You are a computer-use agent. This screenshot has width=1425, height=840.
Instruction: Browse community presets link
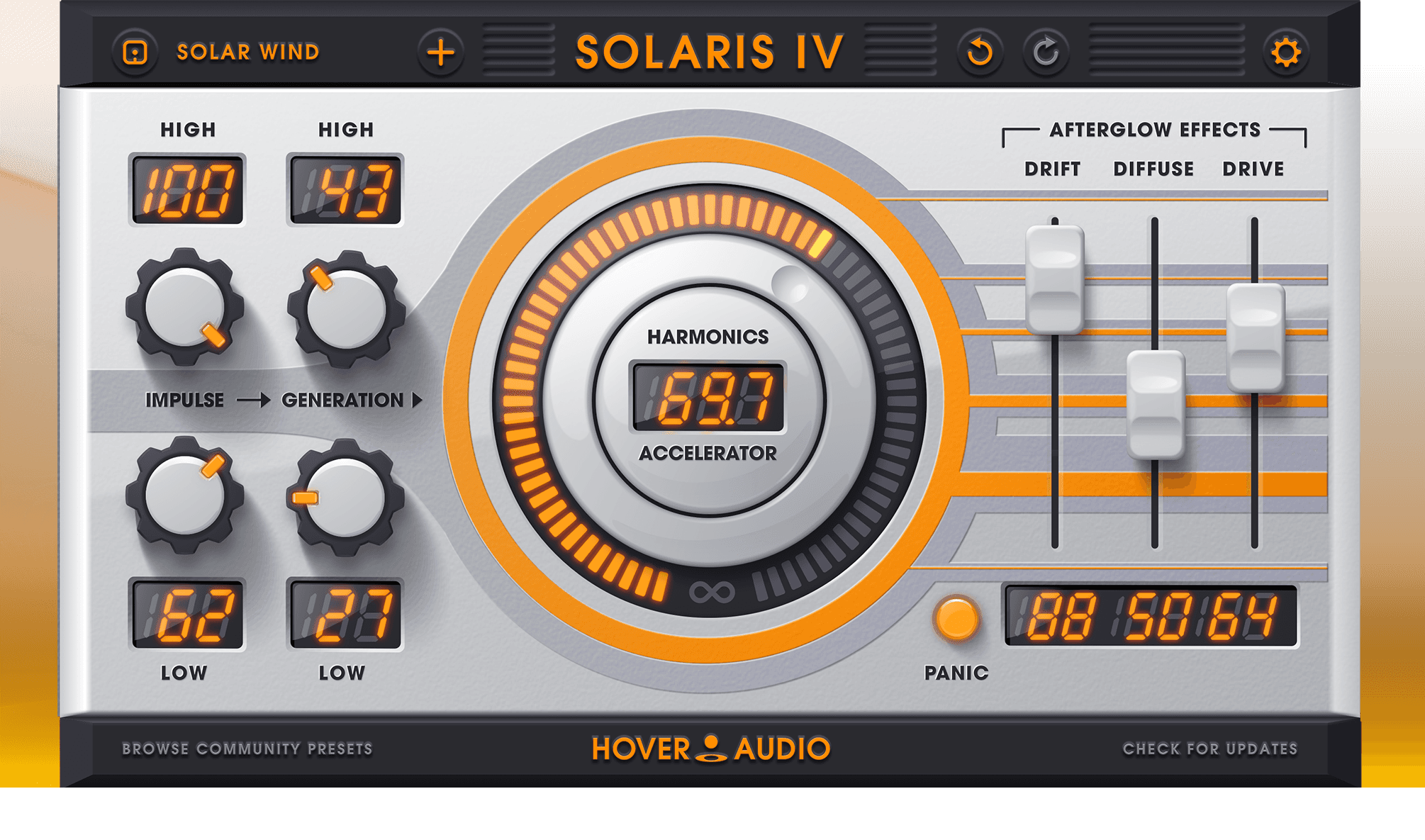247,749
